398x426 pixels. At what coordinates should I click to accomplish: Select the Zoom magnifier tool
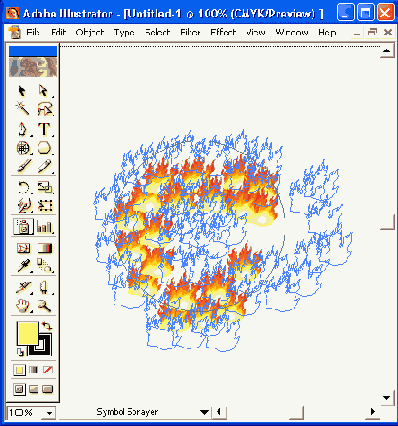[44, 305]
